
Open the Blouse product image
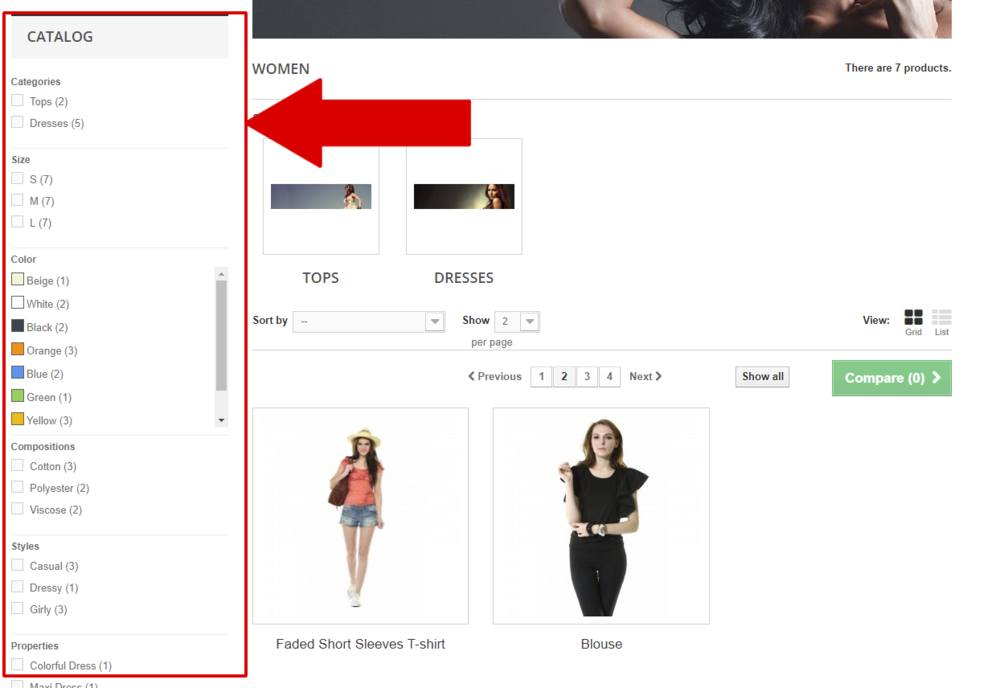click(x=600, y=515)
